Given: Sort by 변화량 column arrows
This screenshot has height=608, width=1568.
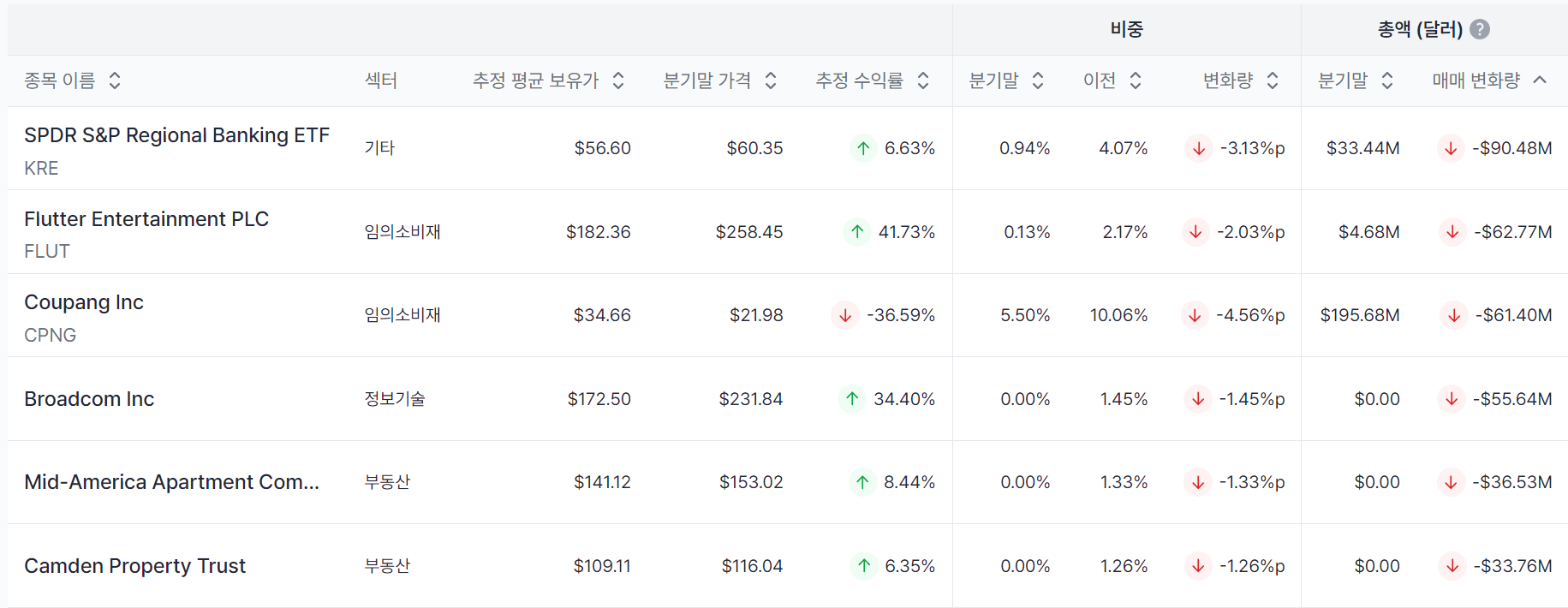Looking at the screenshot, I should pos(1273,80).
